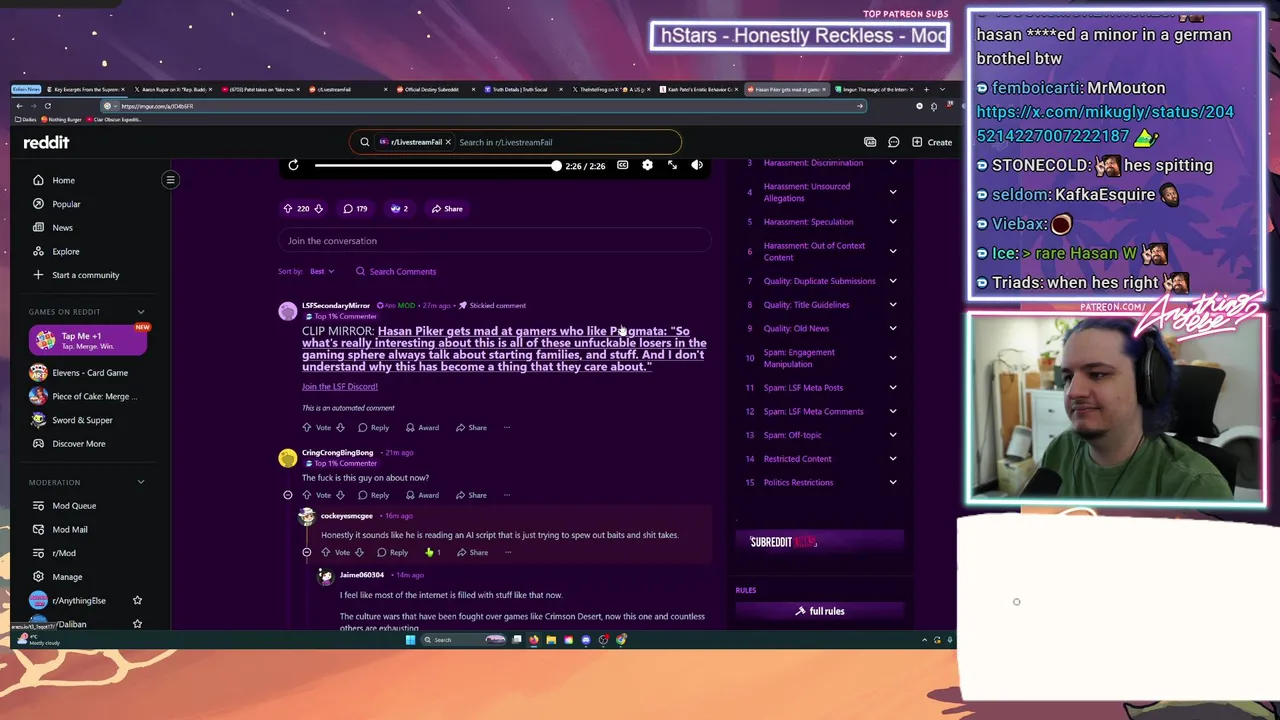This screenshot has height=720, width=1280.
Task: Open the 179 comments button
Action: 355,209
